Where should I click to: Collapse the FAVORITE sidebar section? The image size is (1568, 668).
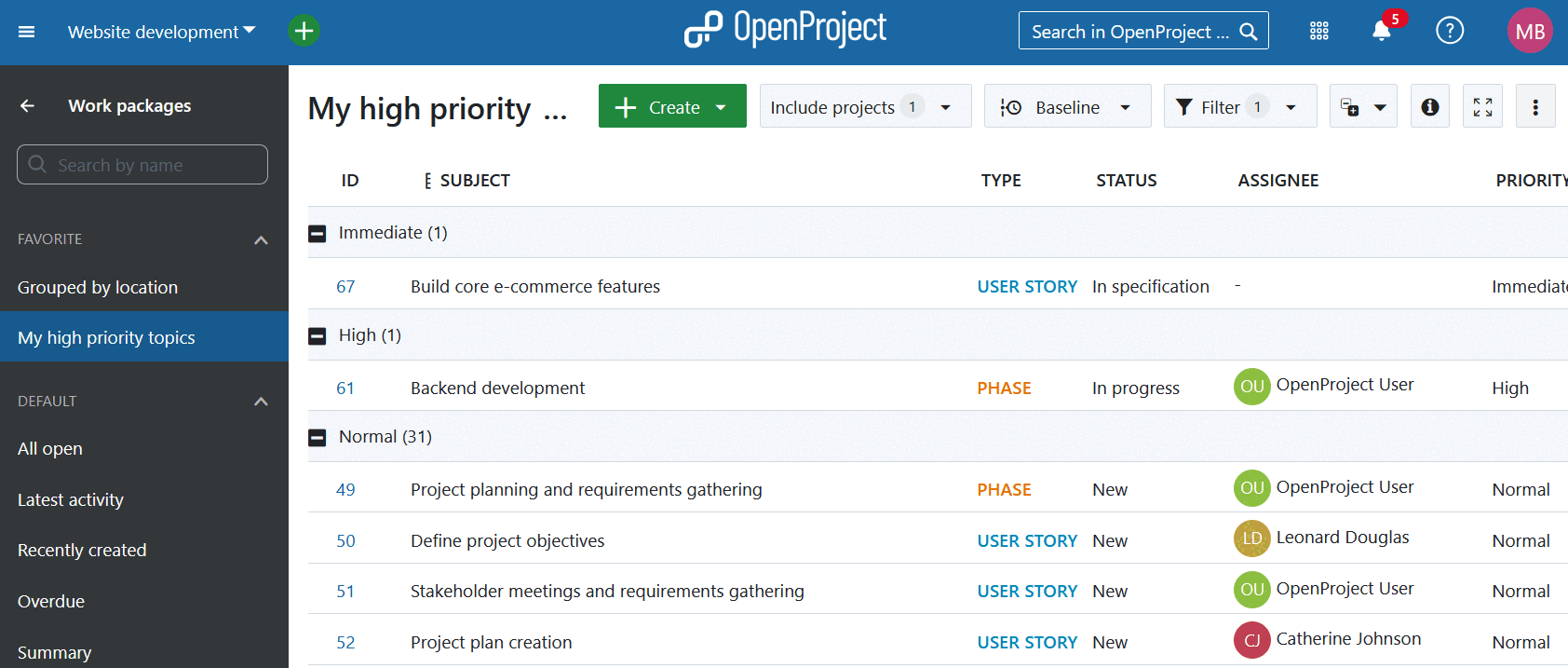point(261,239)
